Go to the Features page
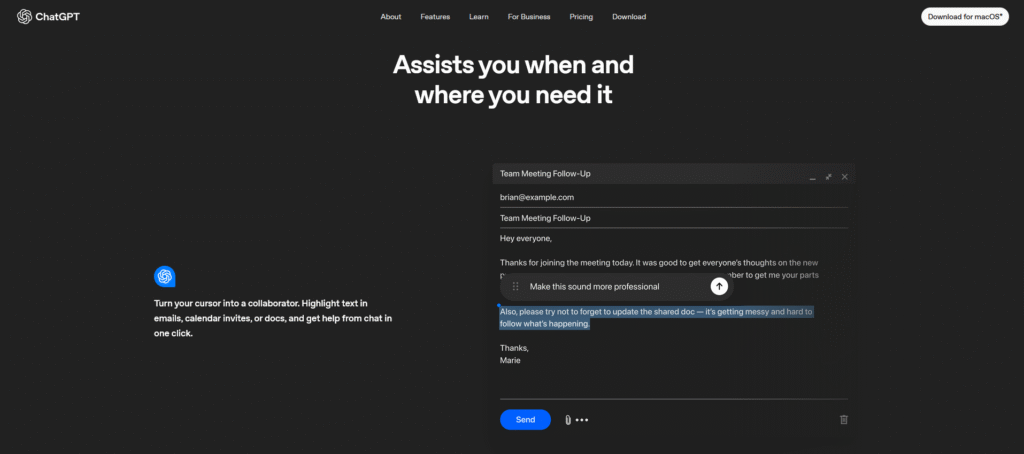Screen dimensions: 1024x454 pyautogui.click(x=435, y=17)
